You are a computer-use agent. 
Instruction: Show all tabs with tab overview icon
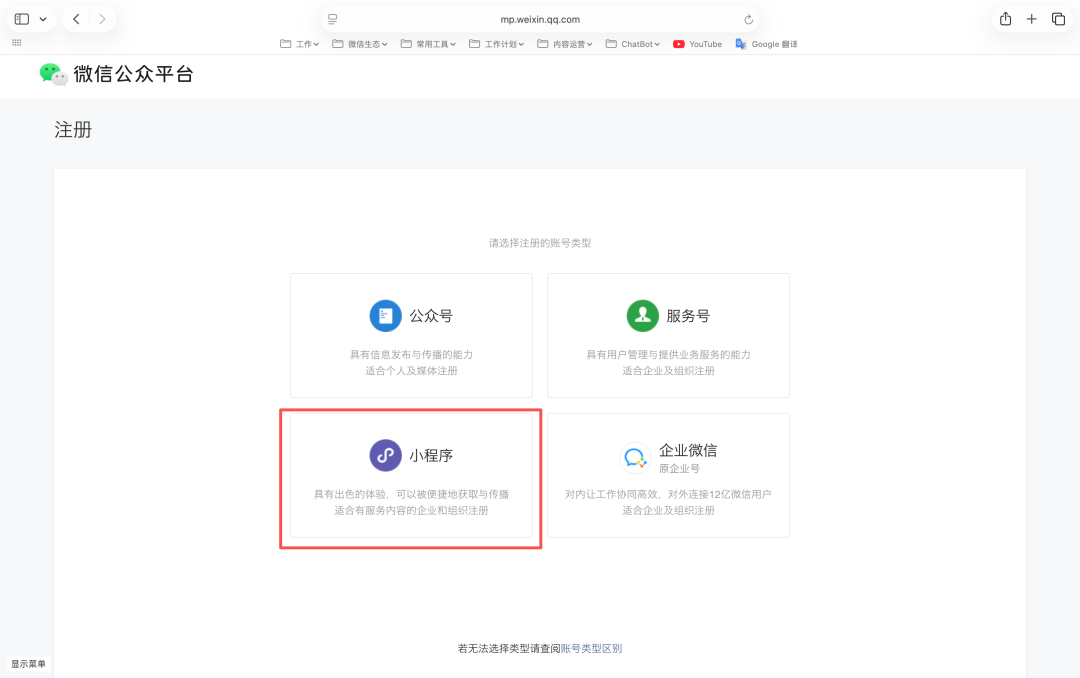tap(1058, 18)
